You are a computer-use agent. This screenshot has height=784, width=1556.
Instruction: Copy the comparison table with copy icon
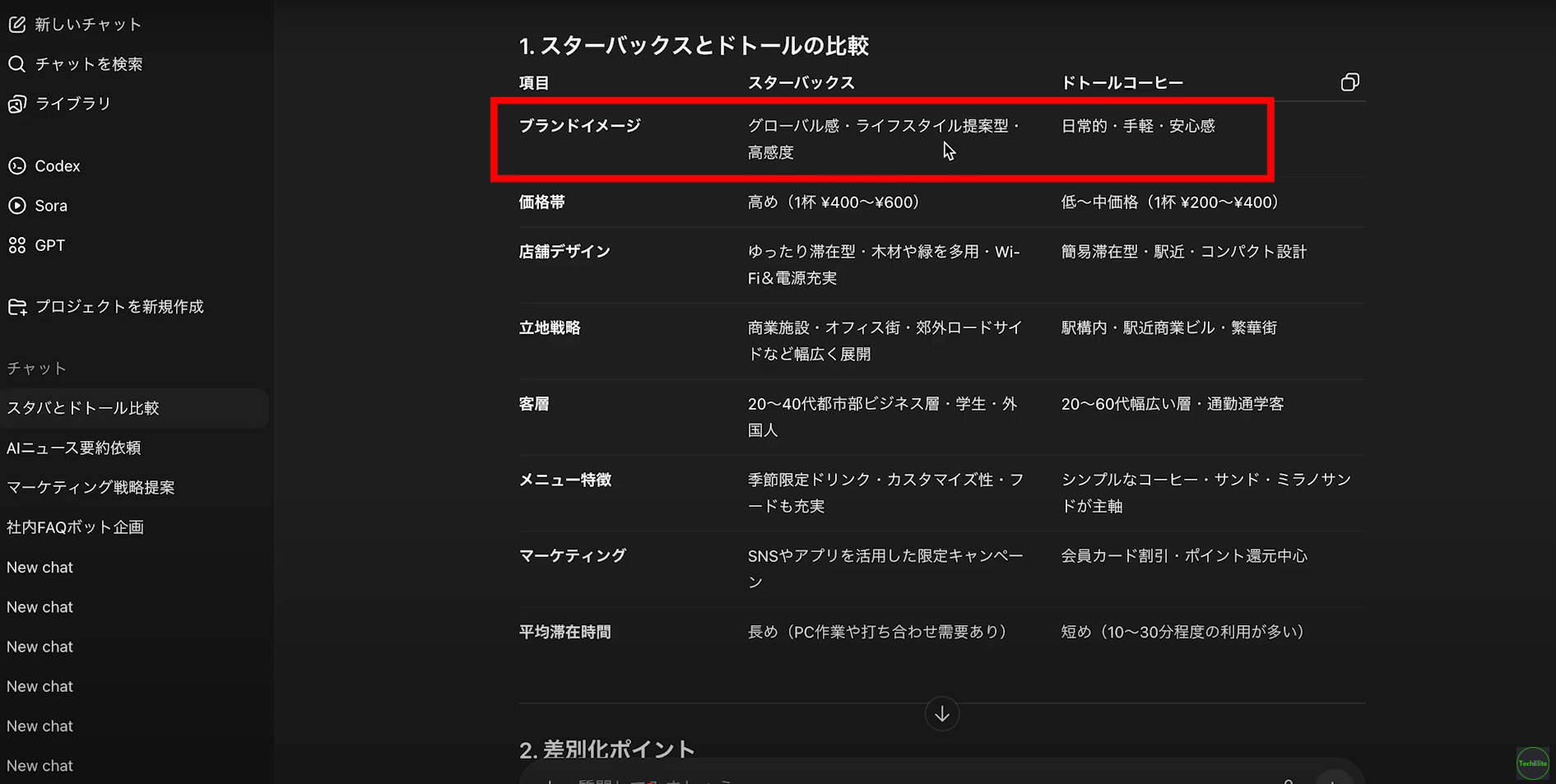(x=1349, y=82)
